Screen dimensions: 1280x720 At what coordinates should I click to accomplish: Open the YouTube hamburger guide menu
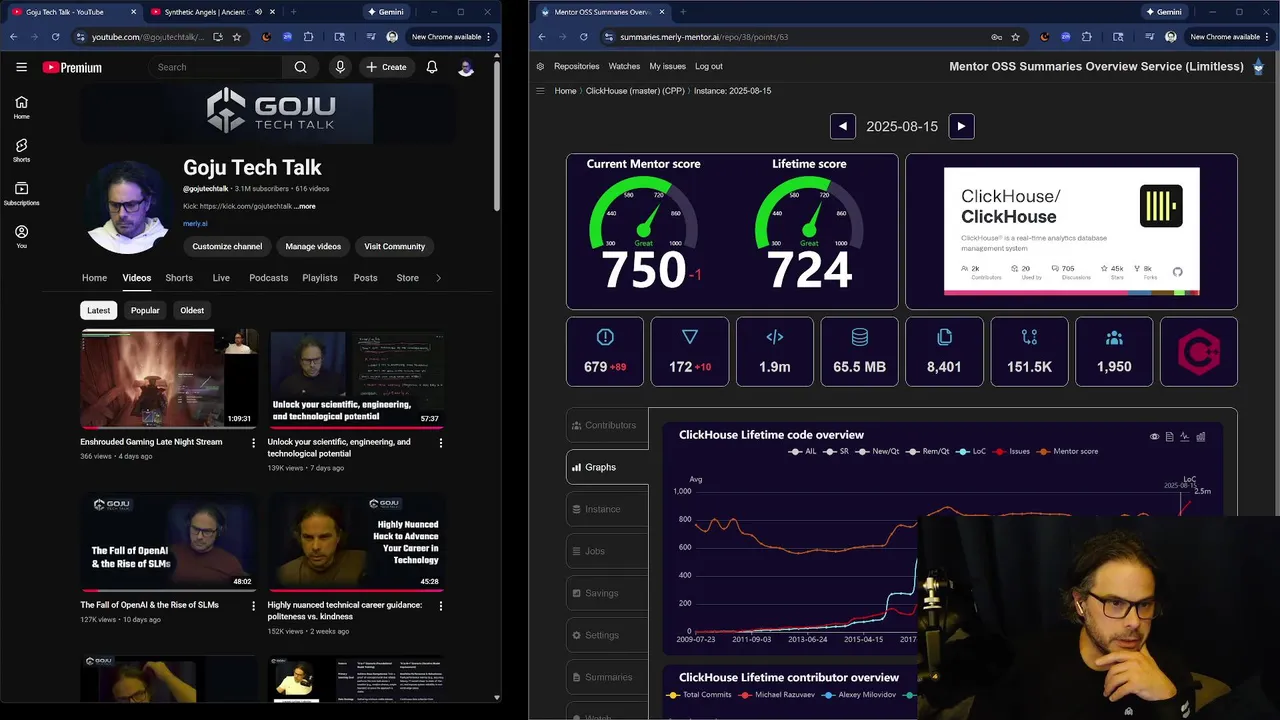21,67
